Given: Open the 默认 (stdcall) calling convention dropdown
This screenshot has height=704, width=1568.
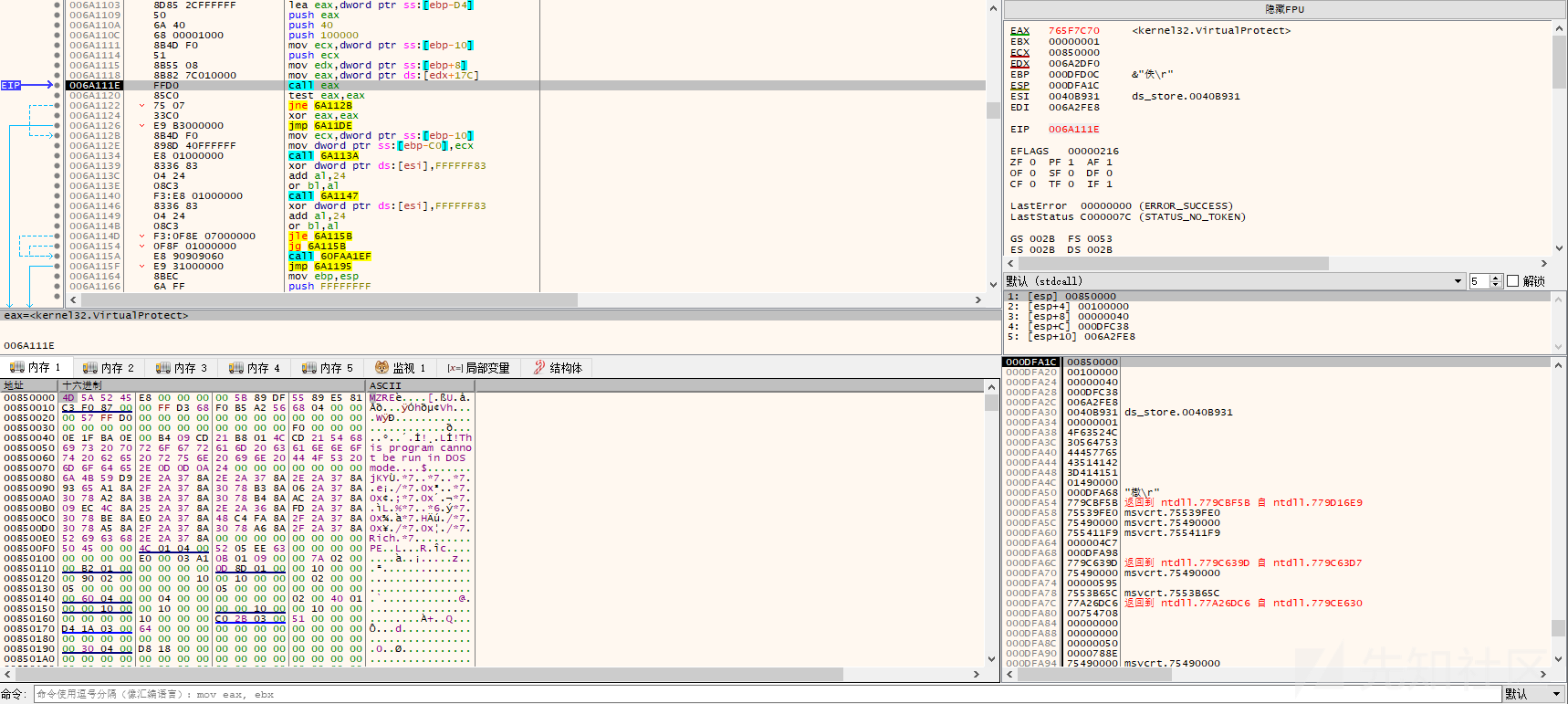Looking at the screenshot, I should coord(1234,281).
